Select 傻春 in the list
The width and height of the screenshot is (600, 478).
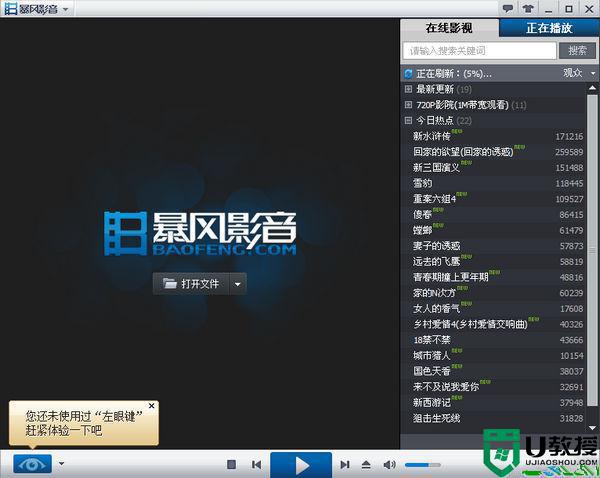494,215
